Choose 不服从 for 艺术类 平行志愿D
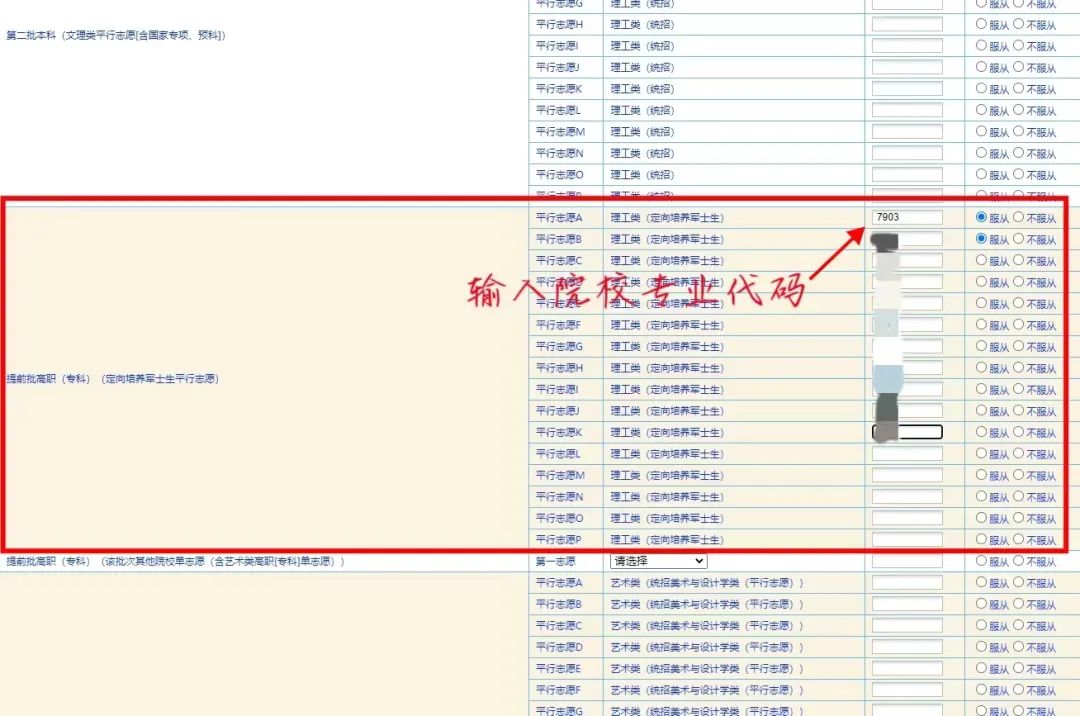The height and width of the screenshot is (716, 1080). pyautogui.click(x=1018, y=647)
